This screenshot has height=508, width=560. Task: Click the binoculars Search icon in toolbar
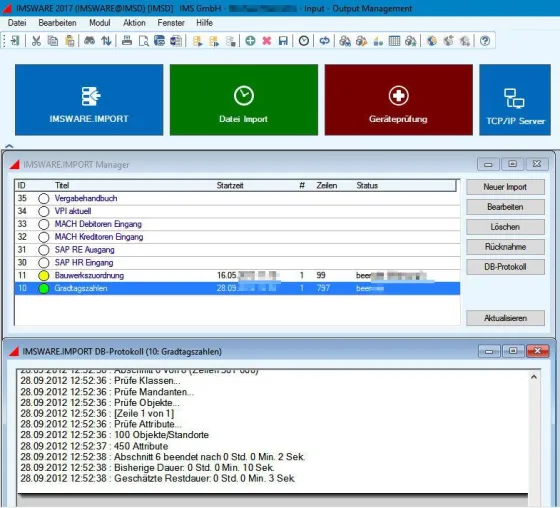coord(89,41)
